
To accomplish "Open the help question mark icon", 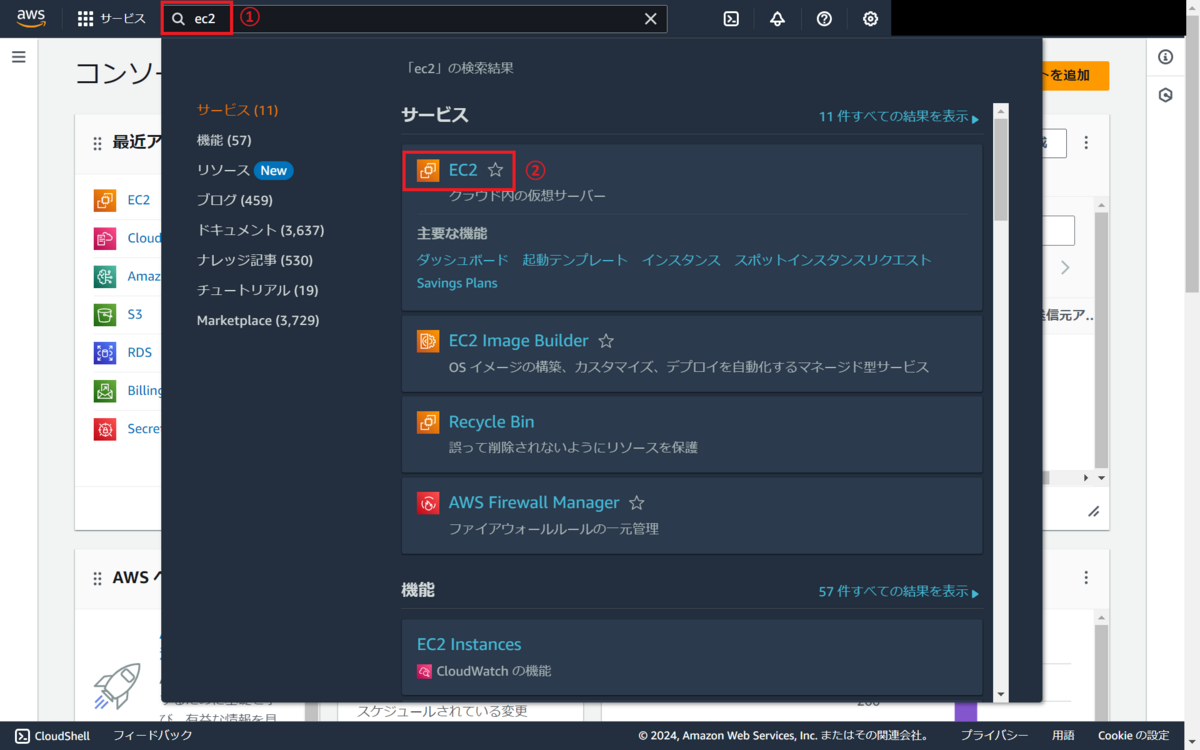I will point(824,19).
